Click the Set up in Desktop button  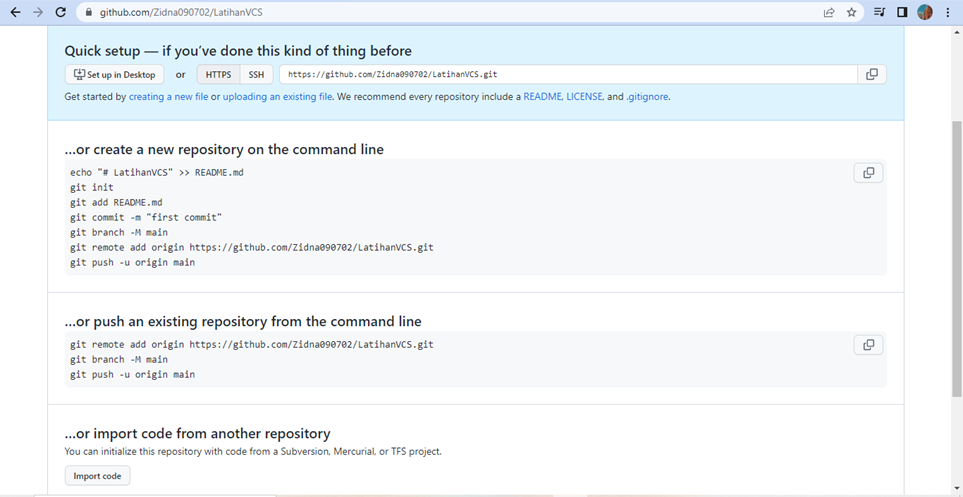[114, 74]
